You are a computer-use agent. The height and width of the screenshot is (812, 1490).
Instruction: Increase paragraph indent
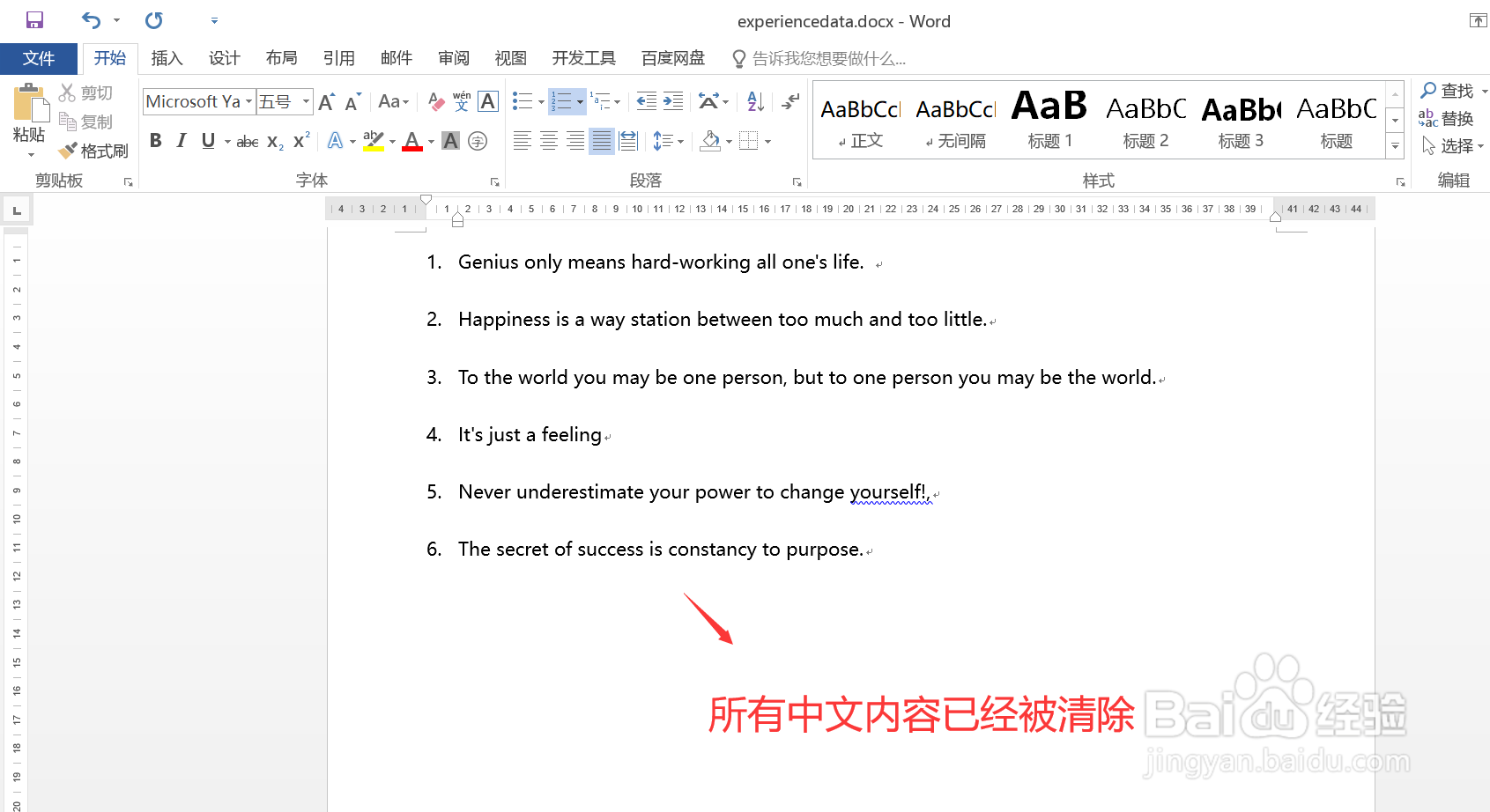coord(673,102)
